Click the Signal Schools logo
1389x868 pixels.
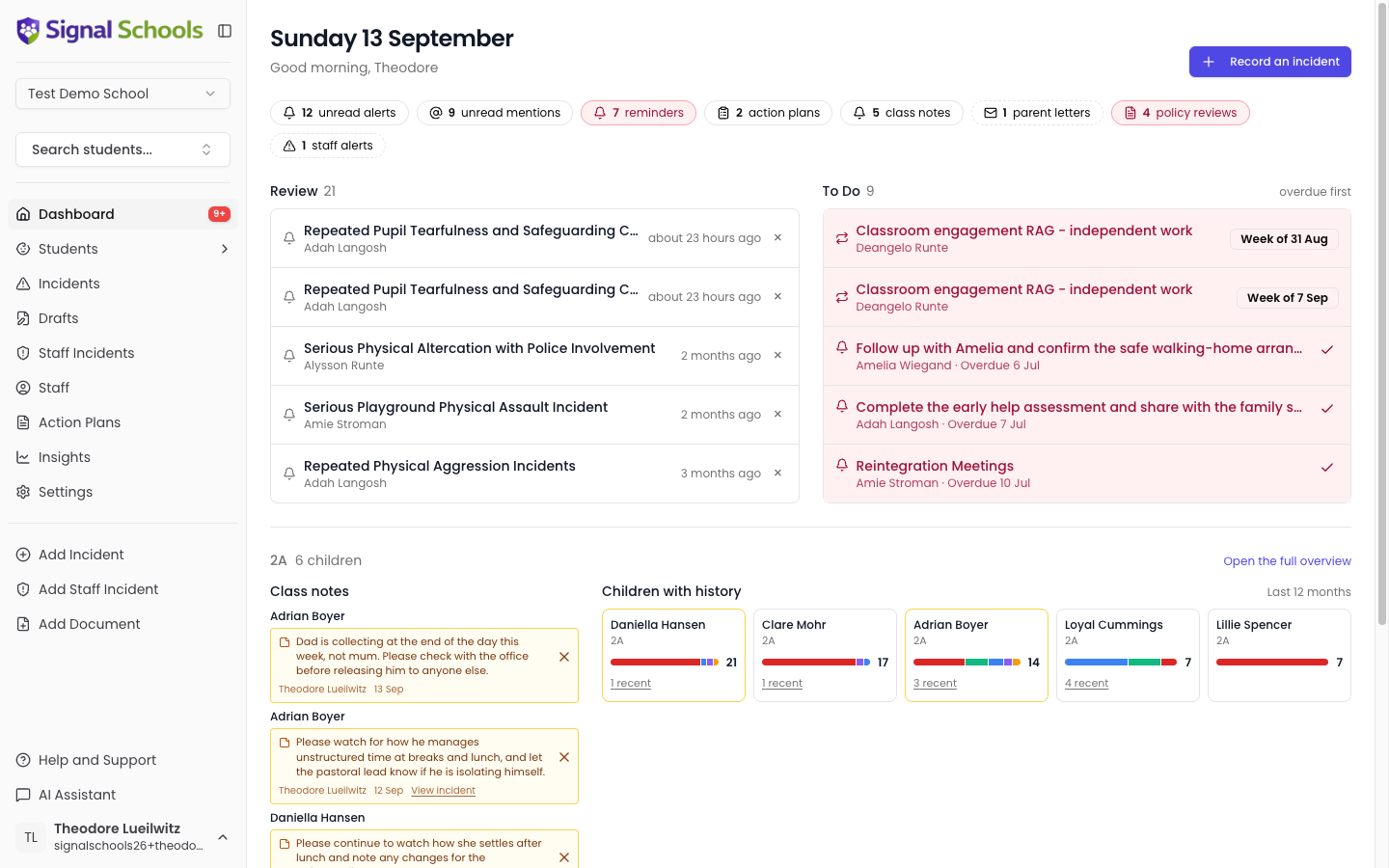tap(110, 31)
